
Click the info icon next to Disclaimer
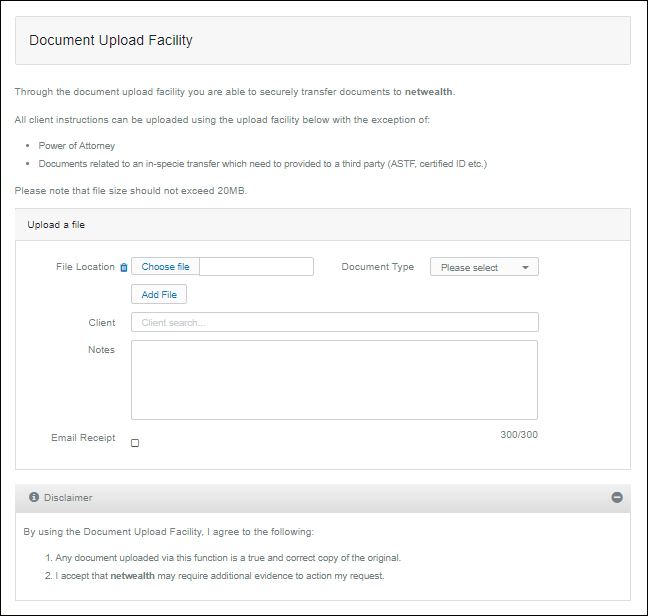[33, 497]
